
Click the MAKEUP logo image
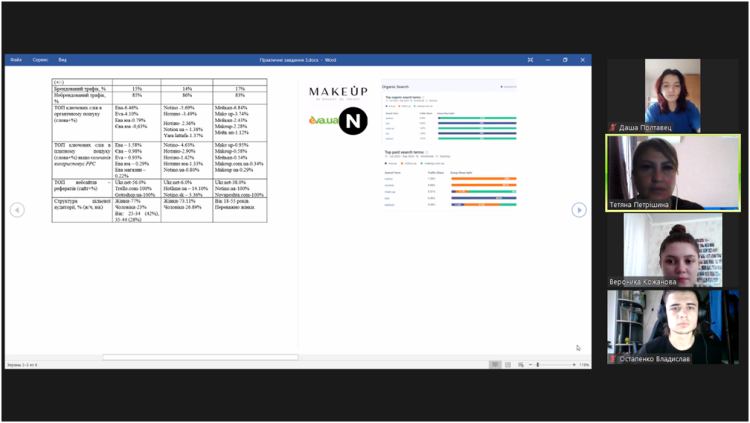(x=338, y=92)
